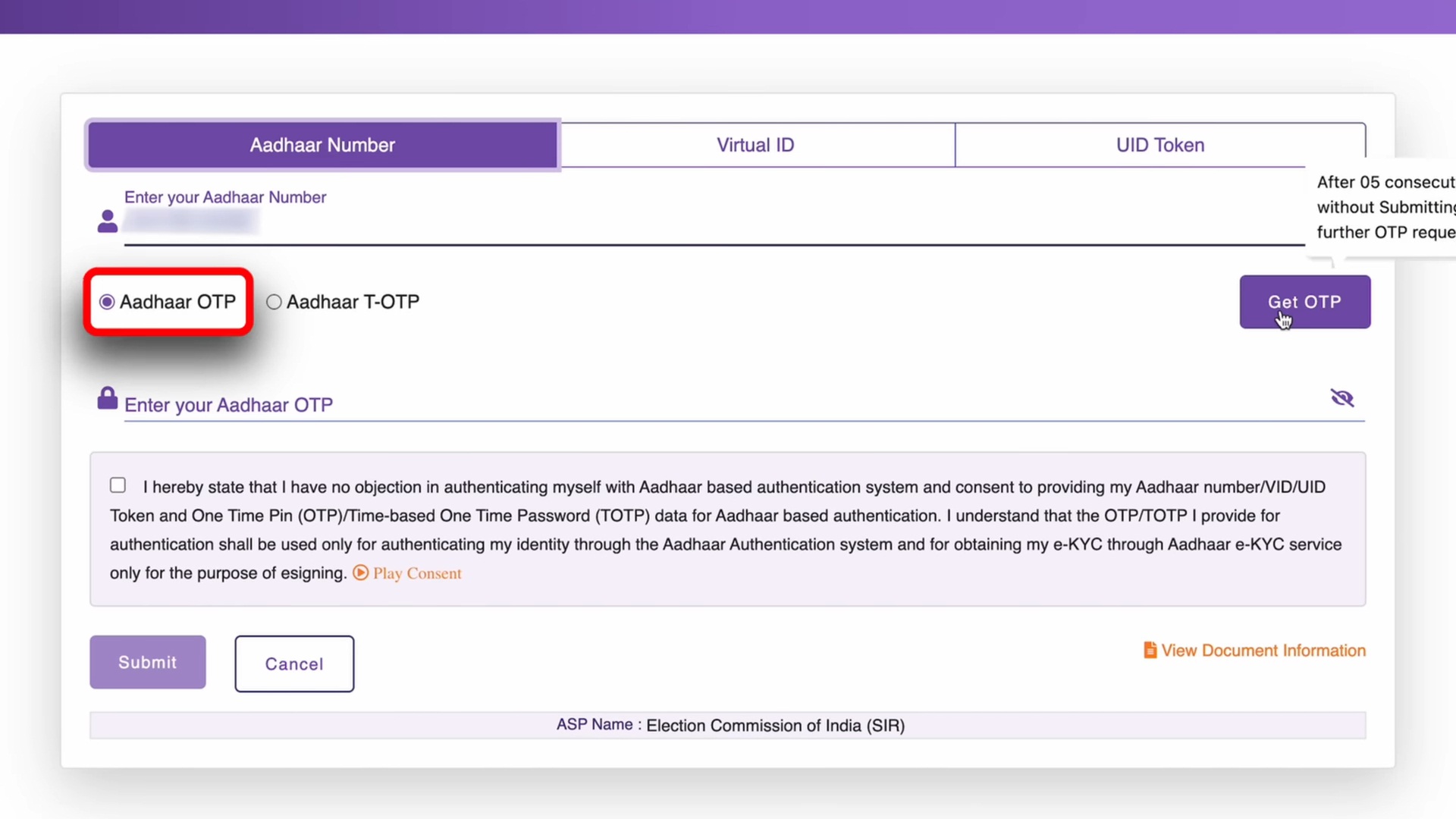This screenshot has width=1456, height=819.
Task: Click the Submit button
Action: click(x=147, y=662)
